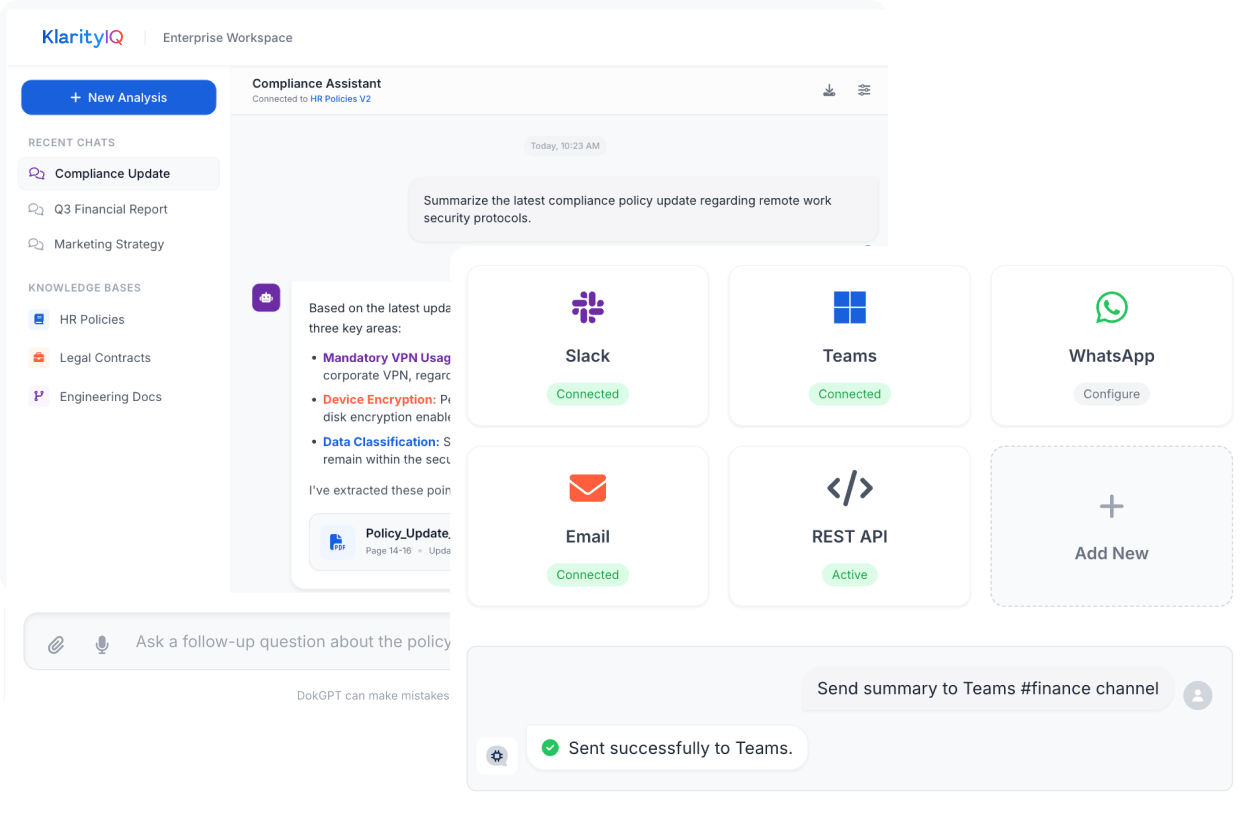The width and height of the screenshot is (1254, 813).
Task: Click the Marketing Strategy chat icon
Action: click(36, 244)
